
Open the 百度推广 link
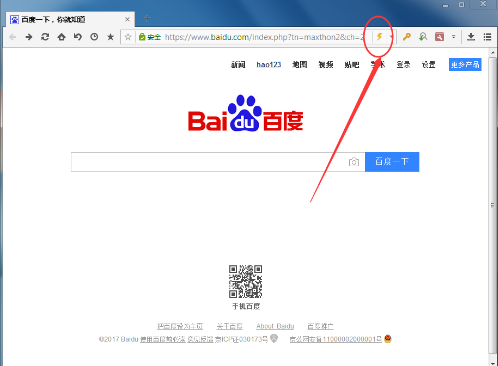tap(320, 326)
